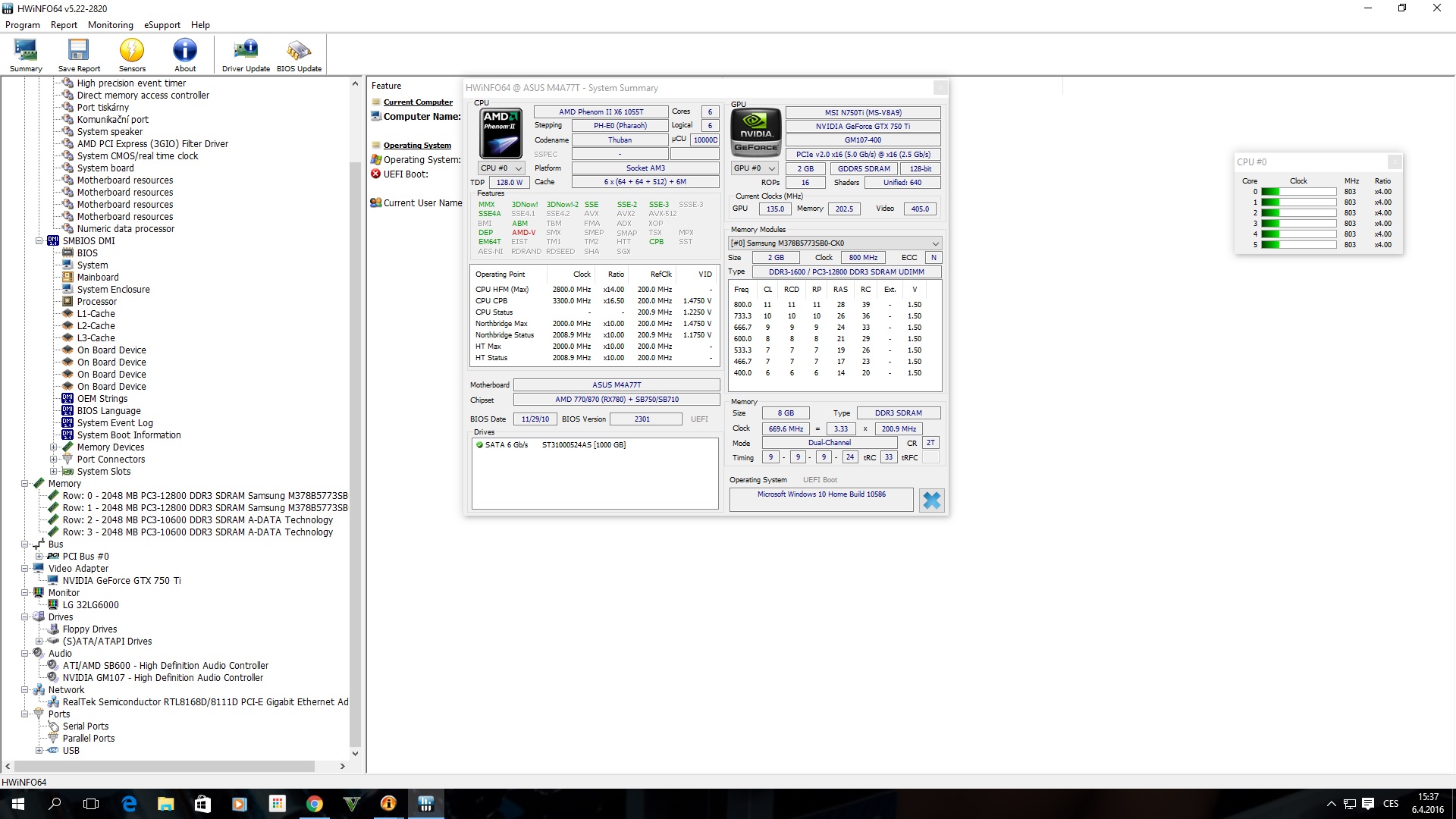Show hidden tray icons chevron

(x=1331, y=804)
